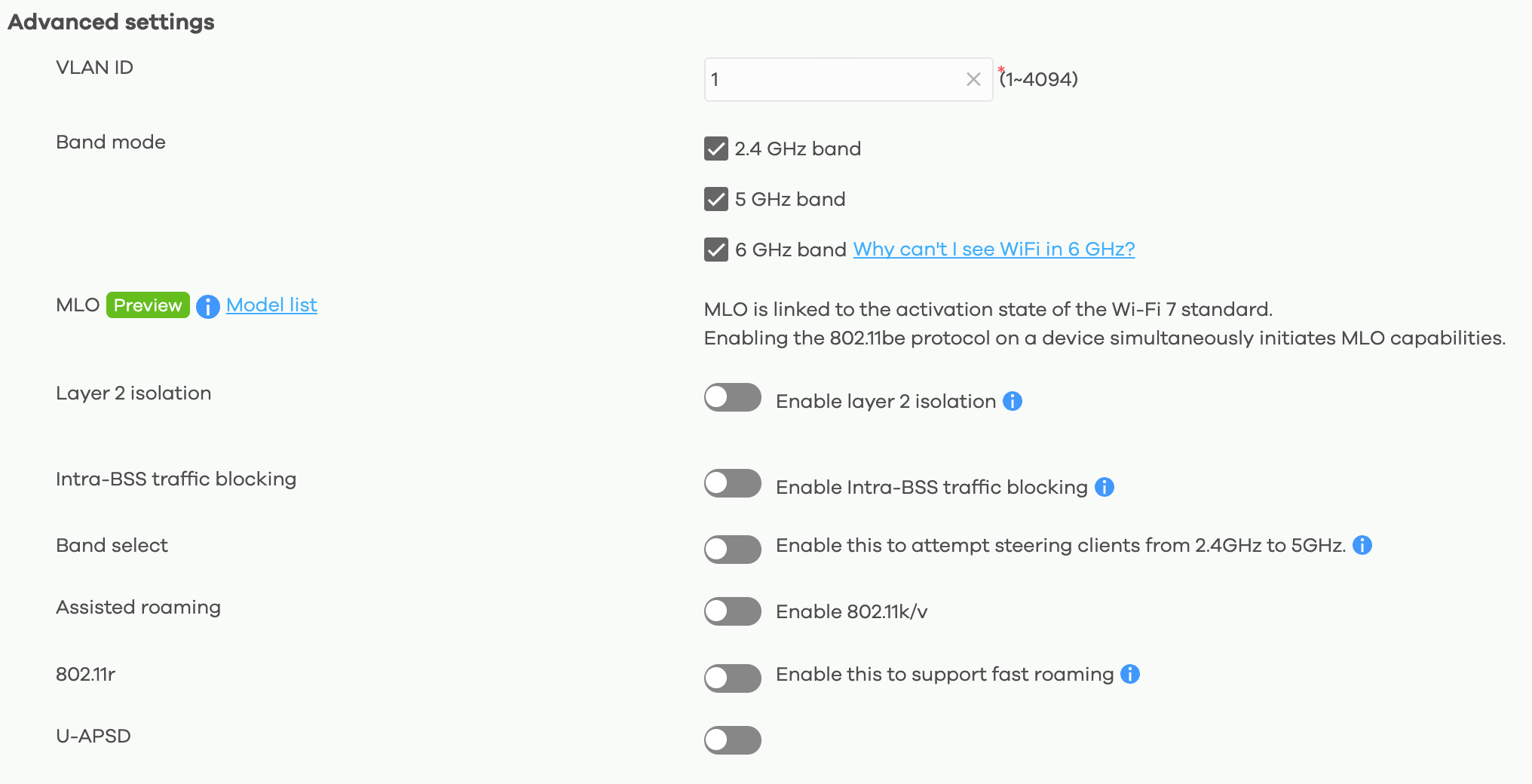Image resolution: width=1532 pixels, height=784 pixels.
Task: Enable the 802.11r fast roaming toggle
Action: pos(733,678)
